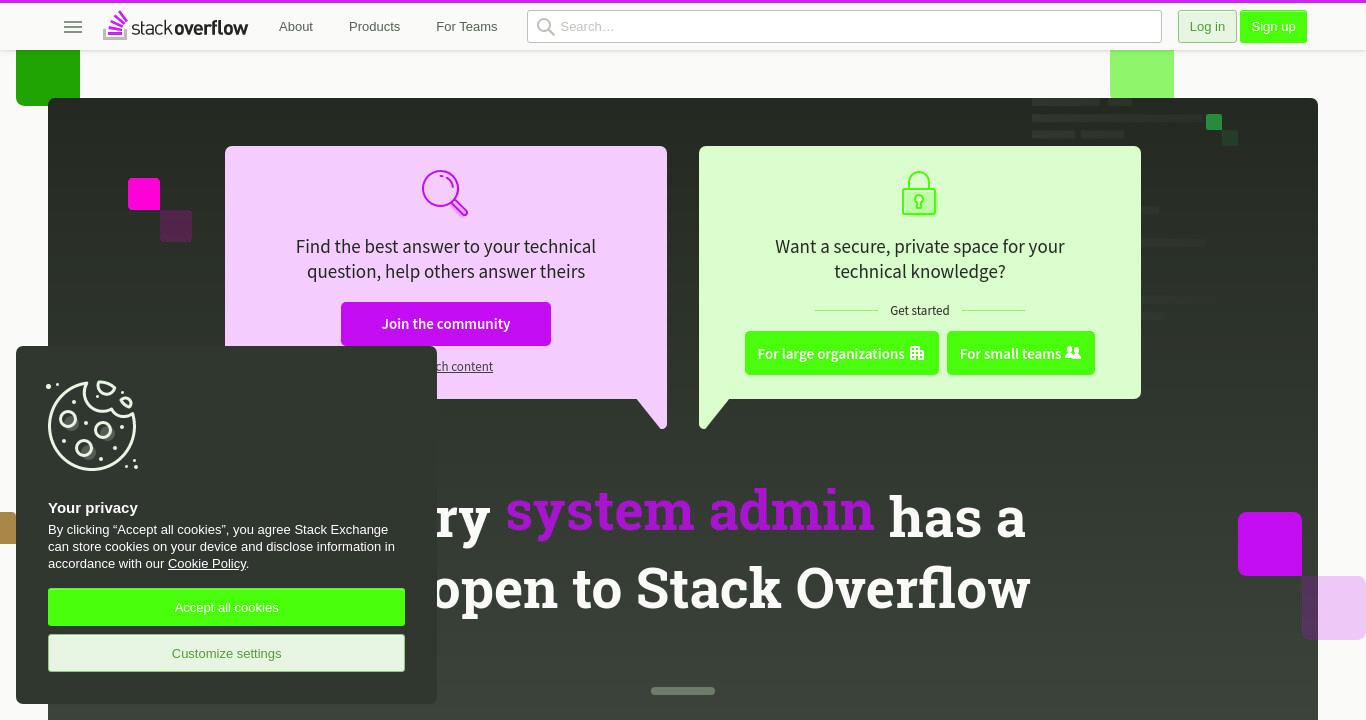The width and height of the screenshot is (1366, 720).
Task: Click the 'Your privacy' heading
Action: point(93,508)
